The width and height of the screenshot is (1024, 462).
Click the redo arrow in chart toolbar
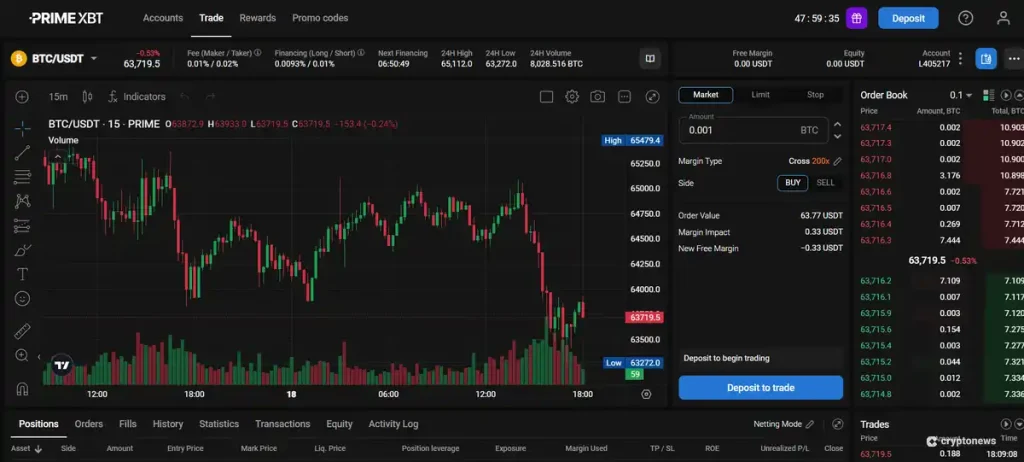pos(210,97)
